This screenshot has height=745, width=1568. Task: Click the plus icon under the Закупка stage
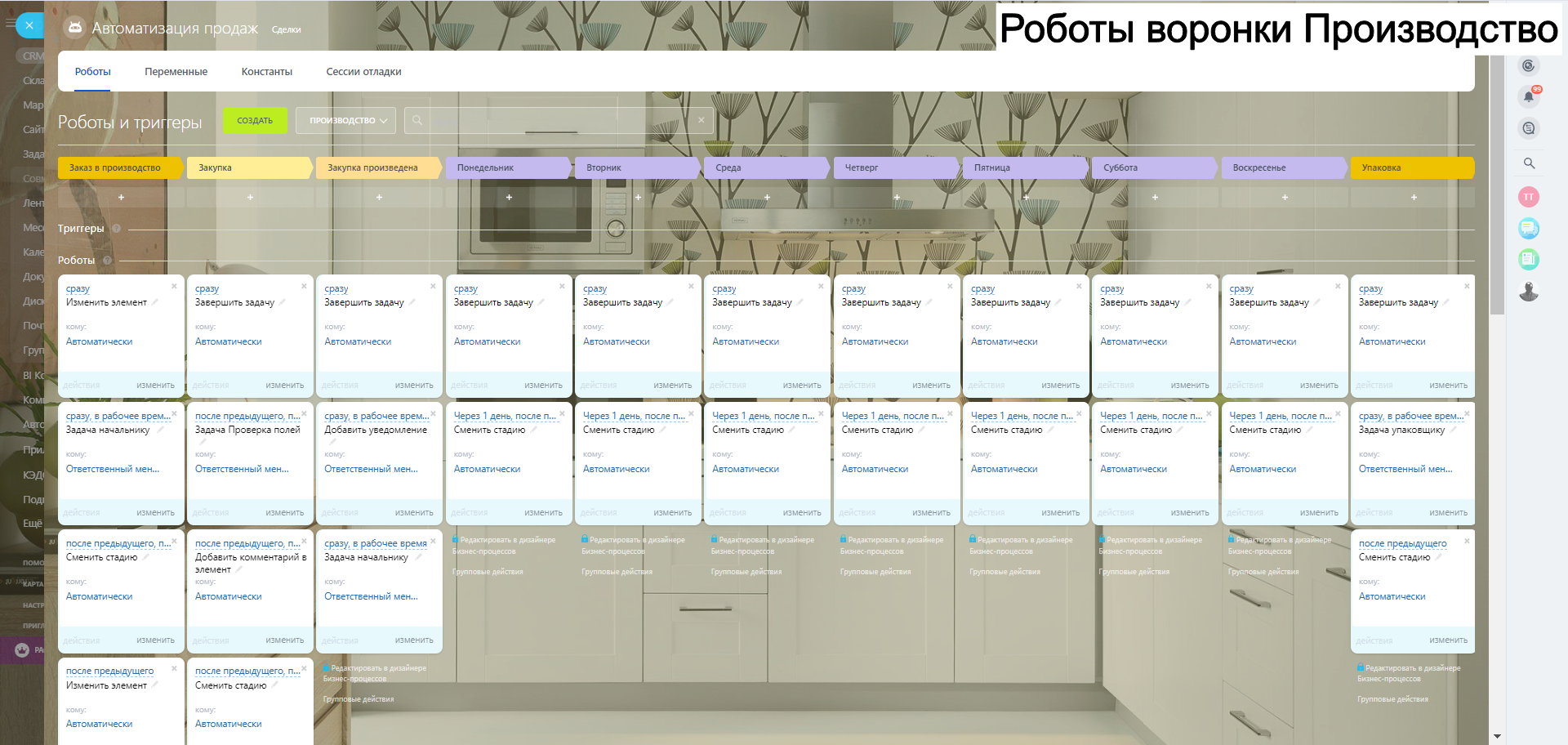[x=250, y=197]
